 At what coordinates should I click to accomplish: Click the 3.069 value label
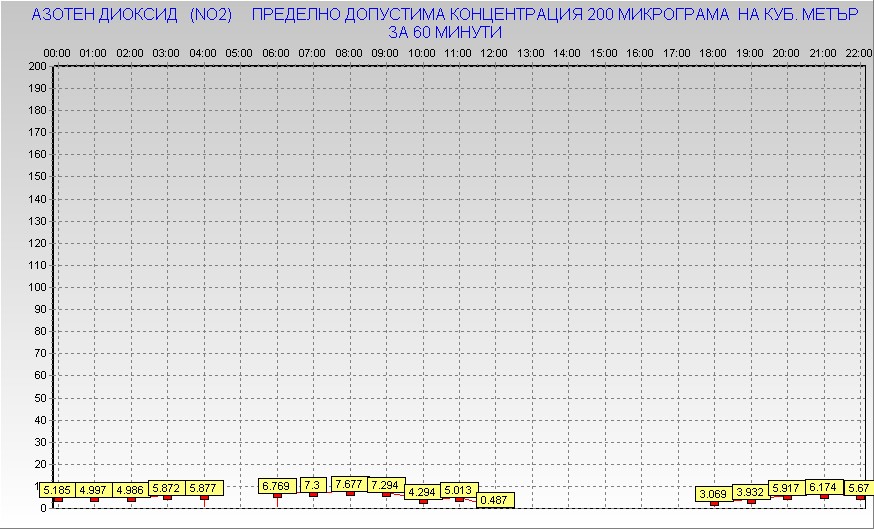(x=714, y=494)
